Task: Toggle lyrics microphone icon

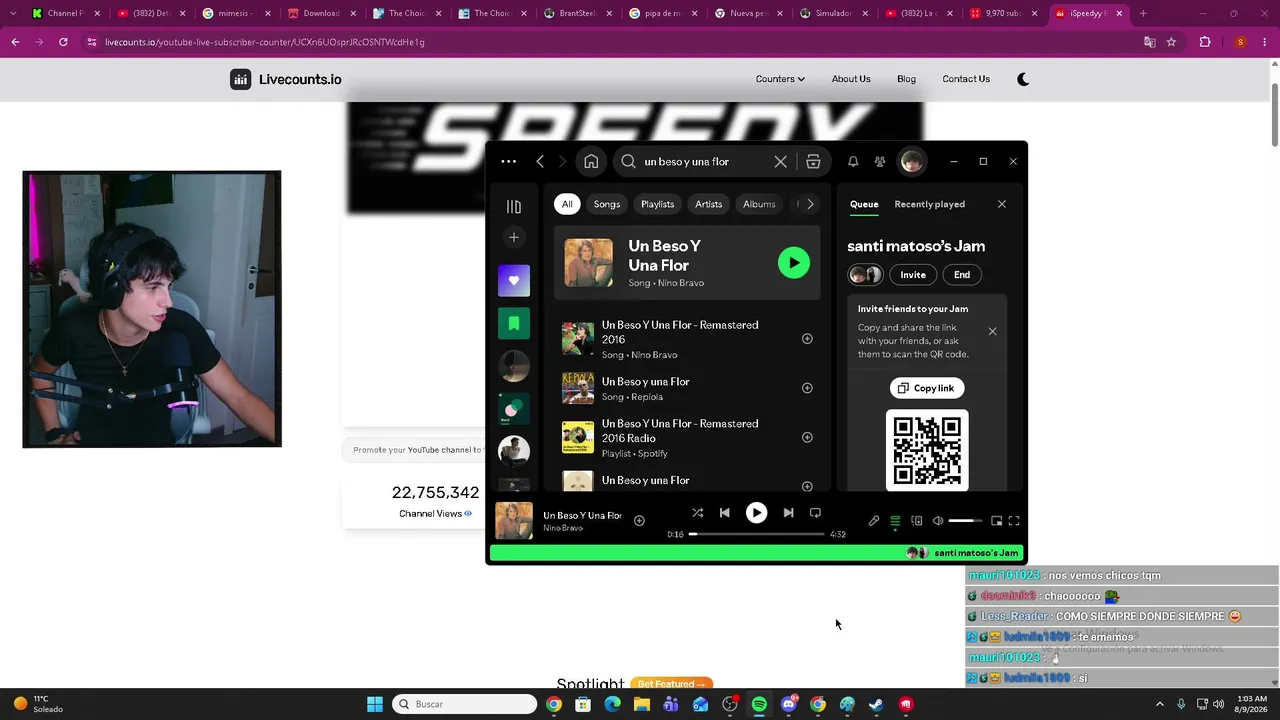Action: pyautogui.click(x=874, y=521)
